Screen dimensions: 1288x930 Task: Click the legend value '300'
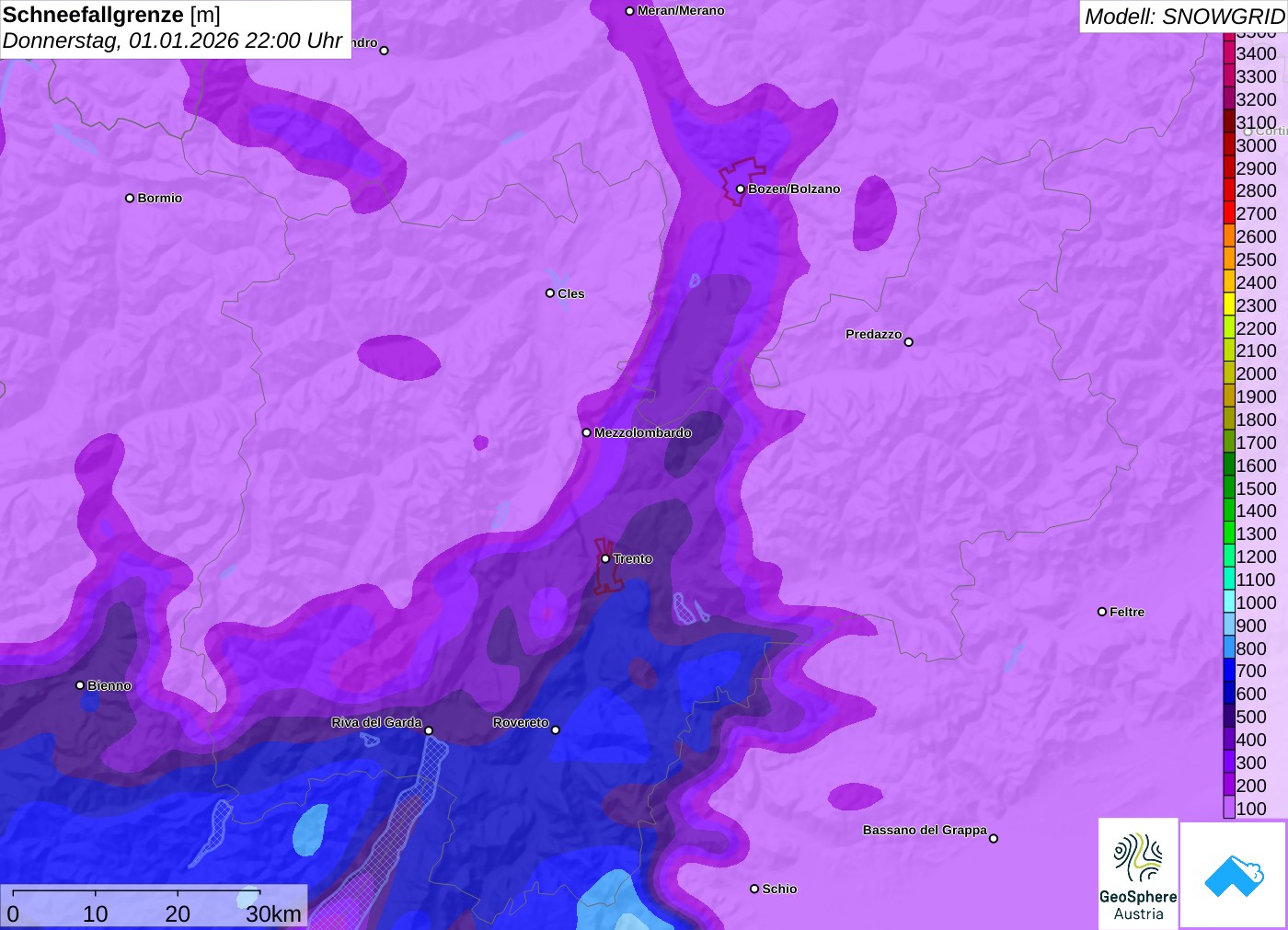(x=1251, y=763)
